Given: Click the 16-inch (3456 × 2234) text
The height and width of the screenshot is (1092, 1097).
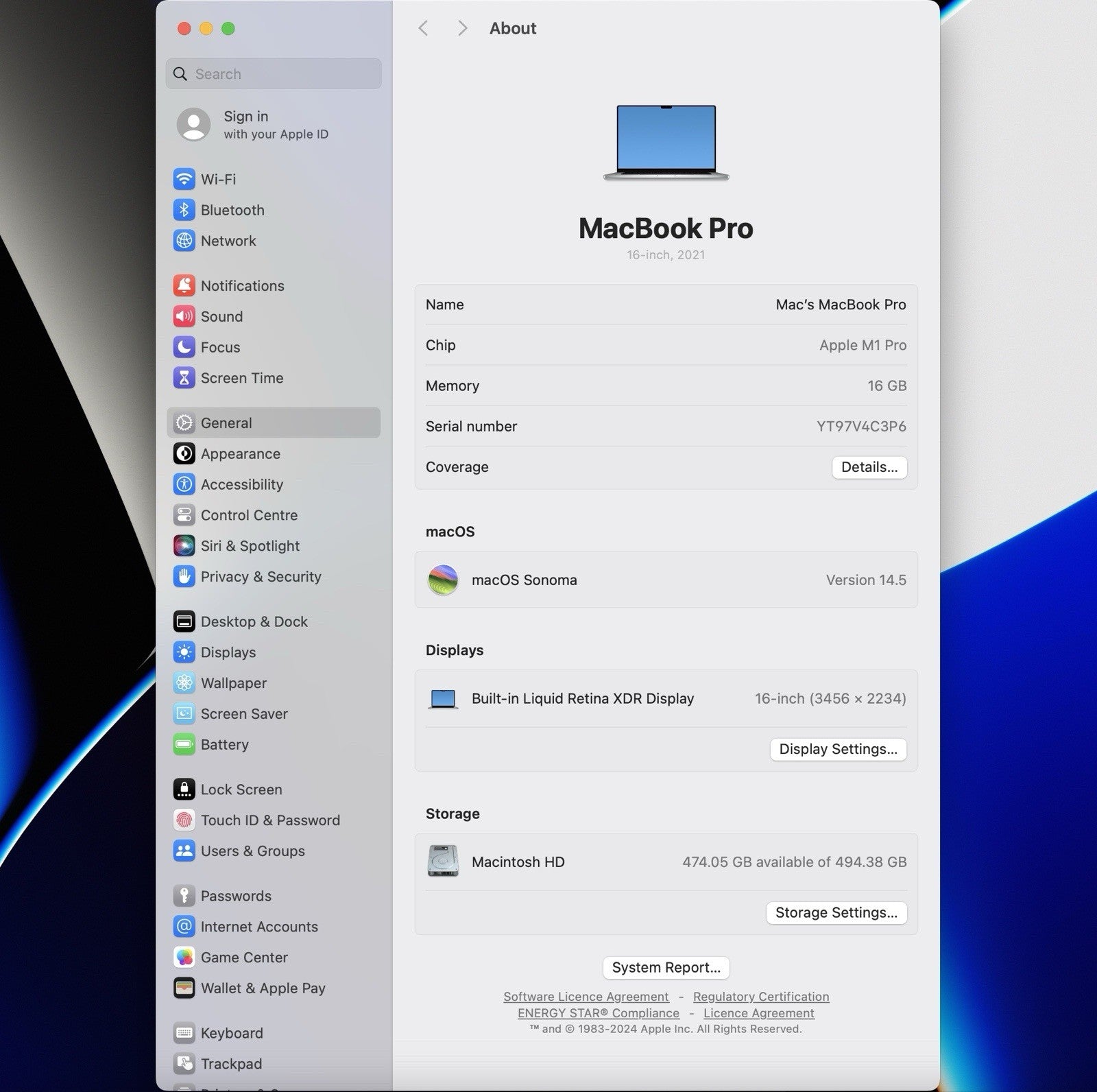Looking at the screenshot, I should click(x=830, y=699).
